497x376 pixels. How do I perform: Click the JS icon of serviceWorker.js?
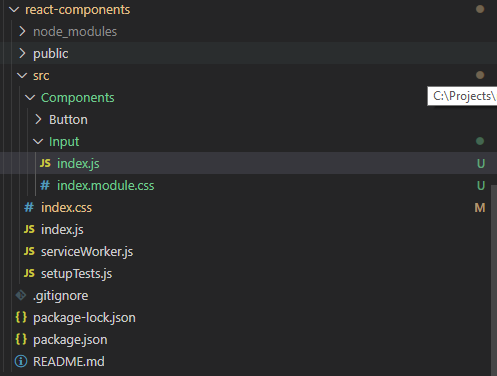click(x=29, y=251)
